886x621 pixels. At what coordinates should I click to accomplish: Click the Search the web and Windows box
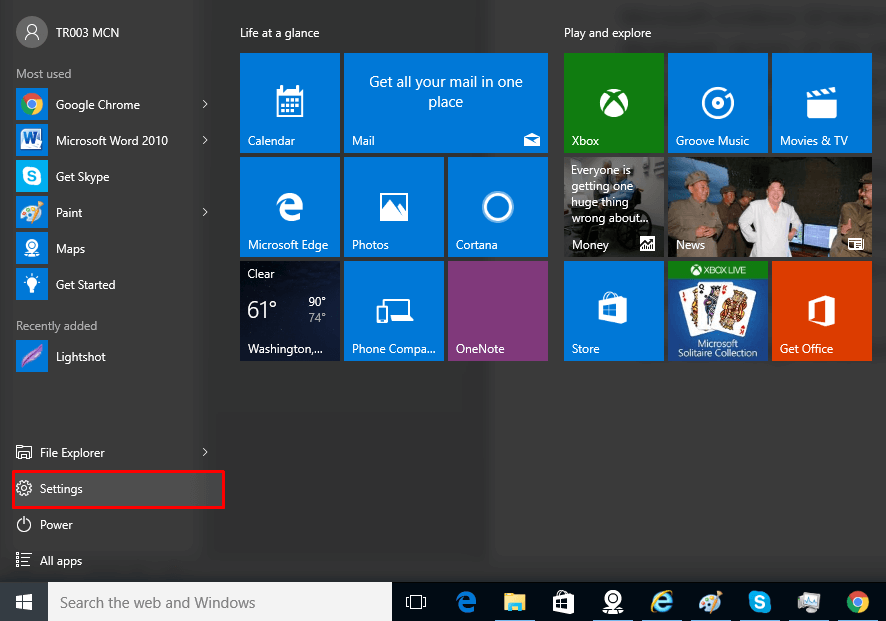[220, 602]
